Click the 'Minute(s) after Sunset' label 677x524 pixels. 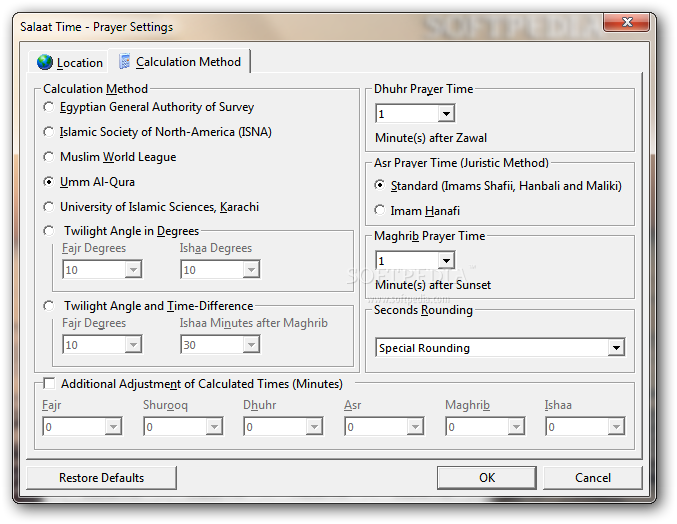pos(433,285)
